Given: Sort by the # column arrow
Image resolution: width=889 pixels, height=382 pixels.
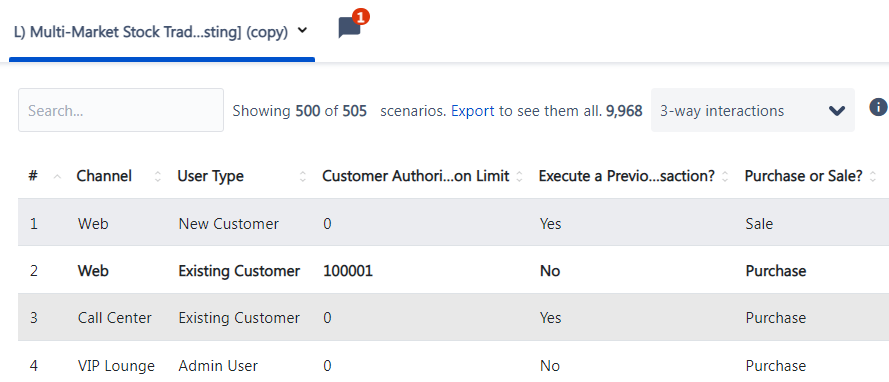Looking at the screenshot, I should 57,177.
